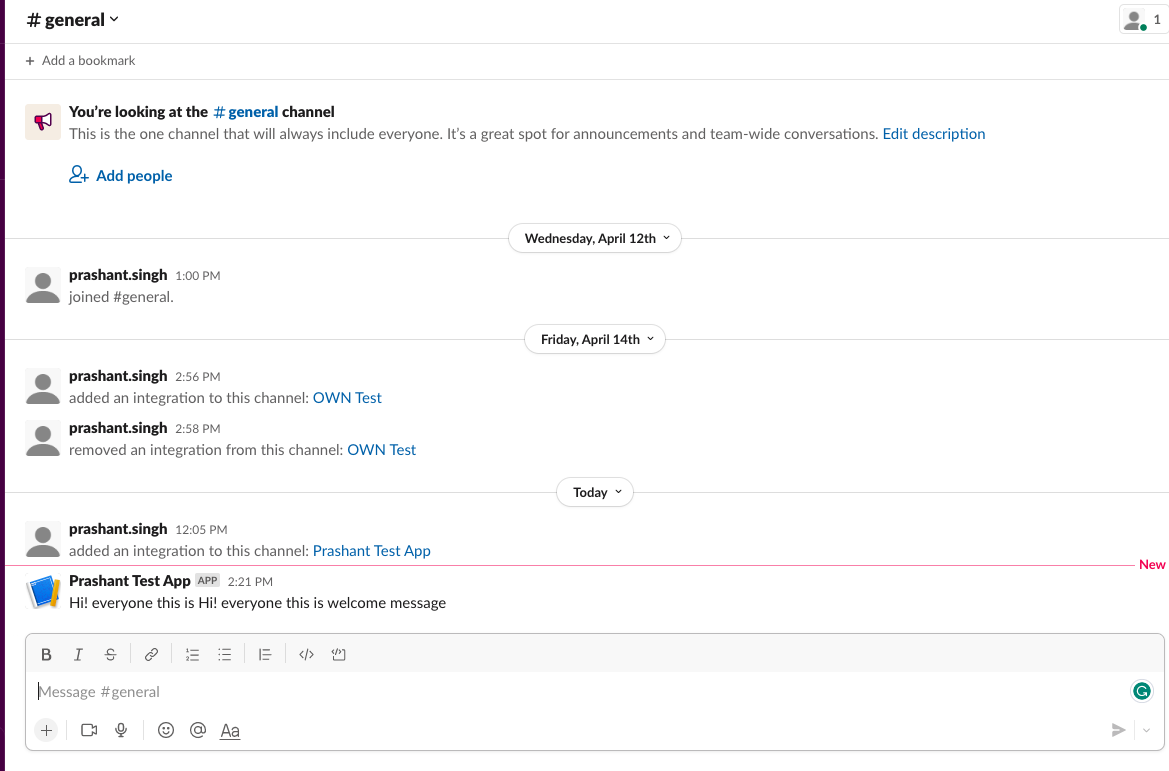Format text as inline code
This screenshot has height=771, width=1169.
306,654
